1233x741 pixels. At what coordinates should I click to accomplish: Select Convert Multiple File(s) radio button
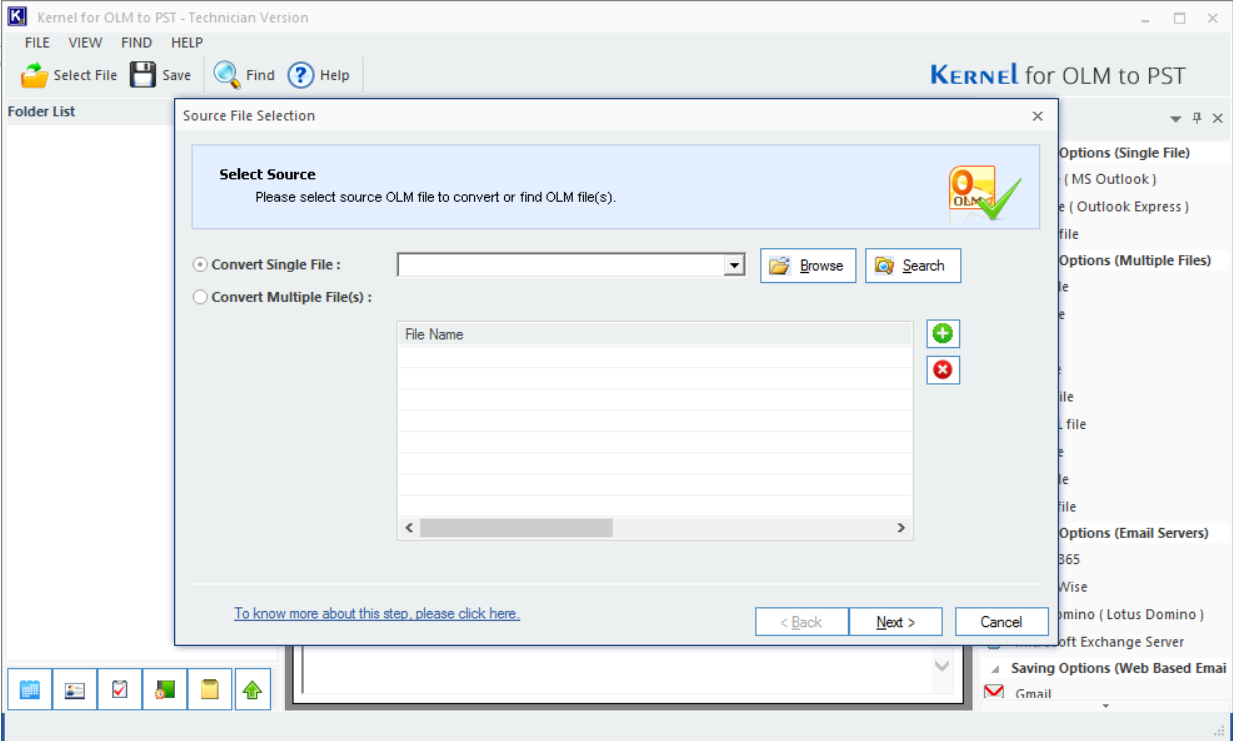[x=200, y=297]
